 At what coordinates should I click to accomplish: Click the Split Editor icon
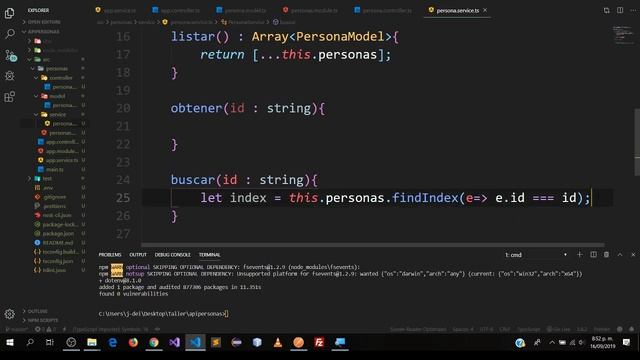[620, 10]
